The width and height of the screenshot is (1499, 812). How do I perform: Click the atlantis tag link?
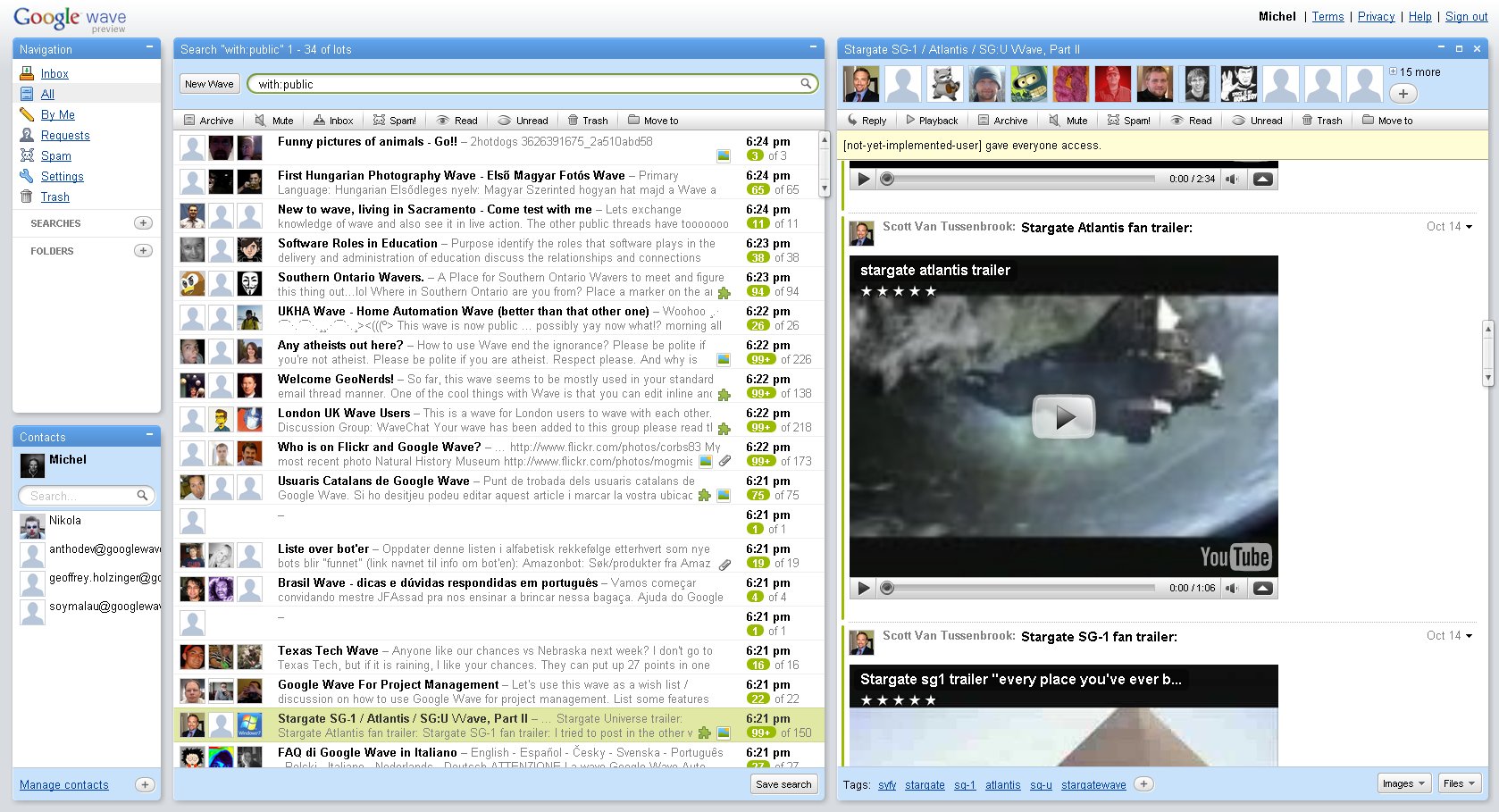pos(1002,785)
